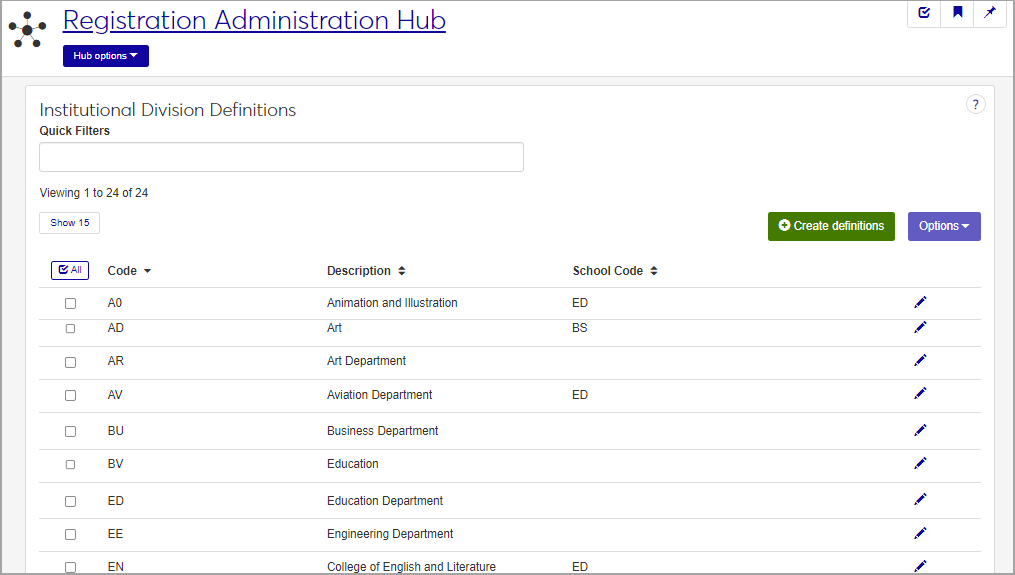
Task: Open the help question mark icon
Action: 975,104
